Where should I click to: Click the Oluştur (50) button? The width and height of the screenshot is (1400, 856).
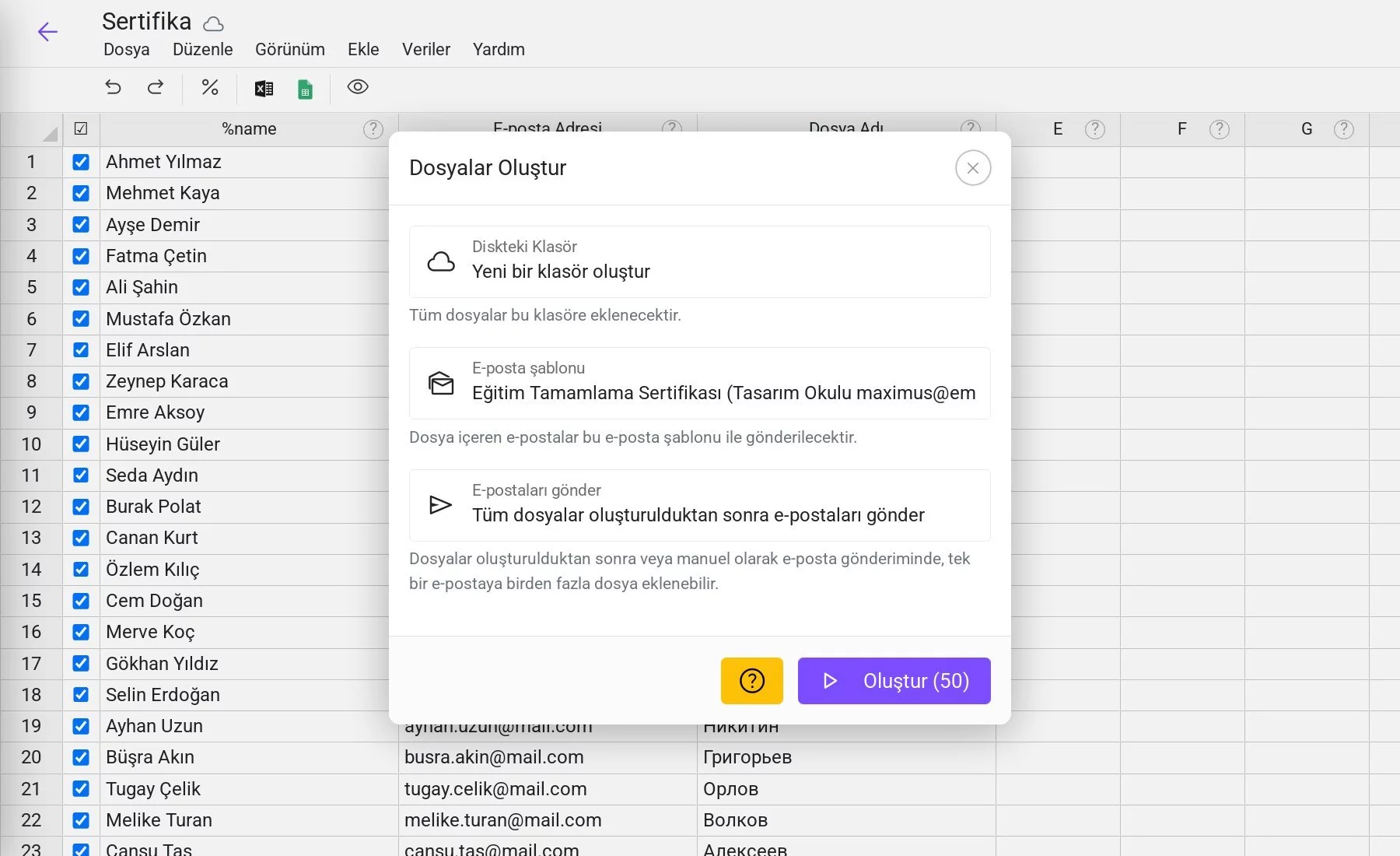click(x=894, y=681)
